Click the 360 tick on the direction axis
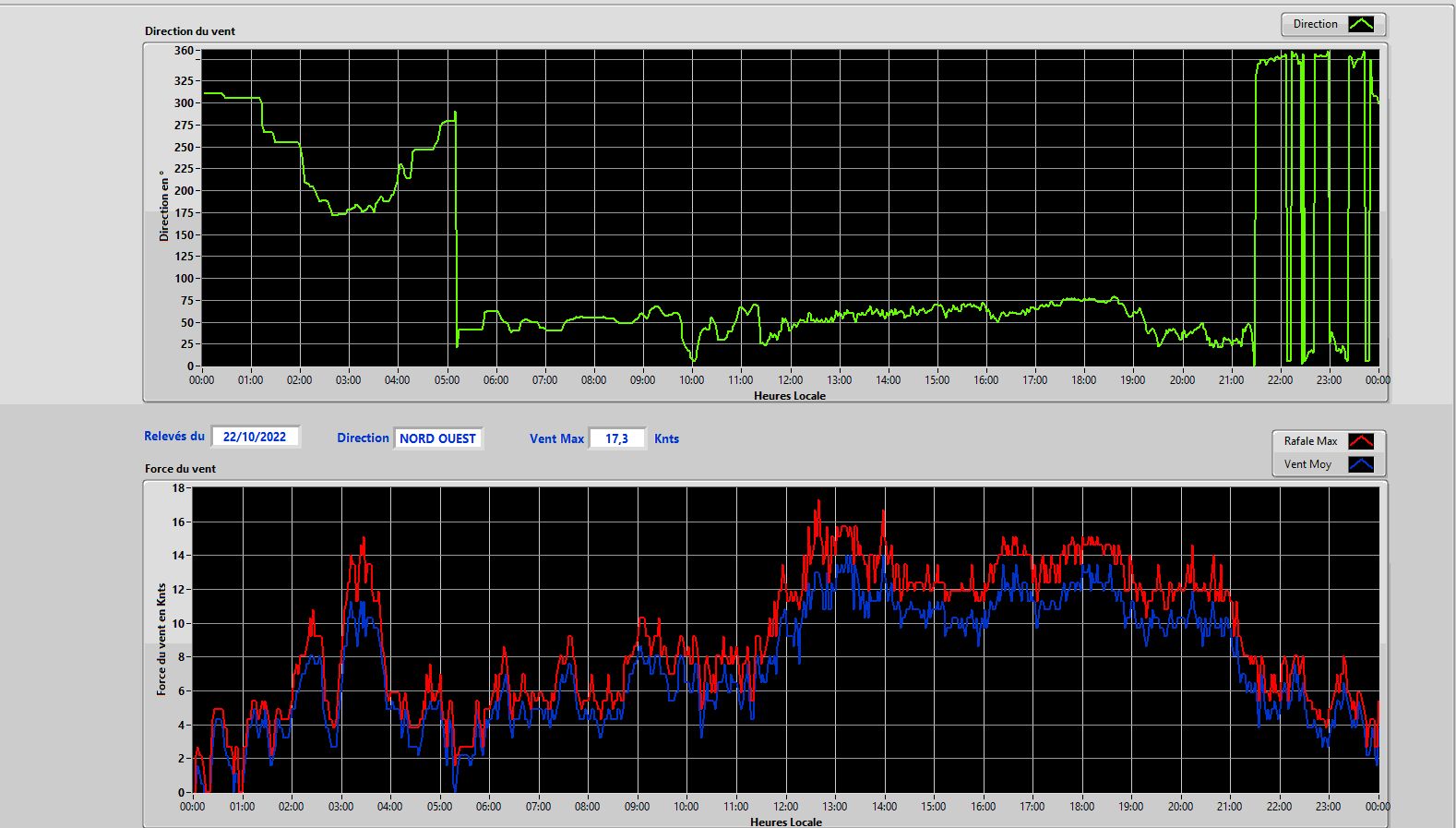1456x828 pixels. coord(184,52)
